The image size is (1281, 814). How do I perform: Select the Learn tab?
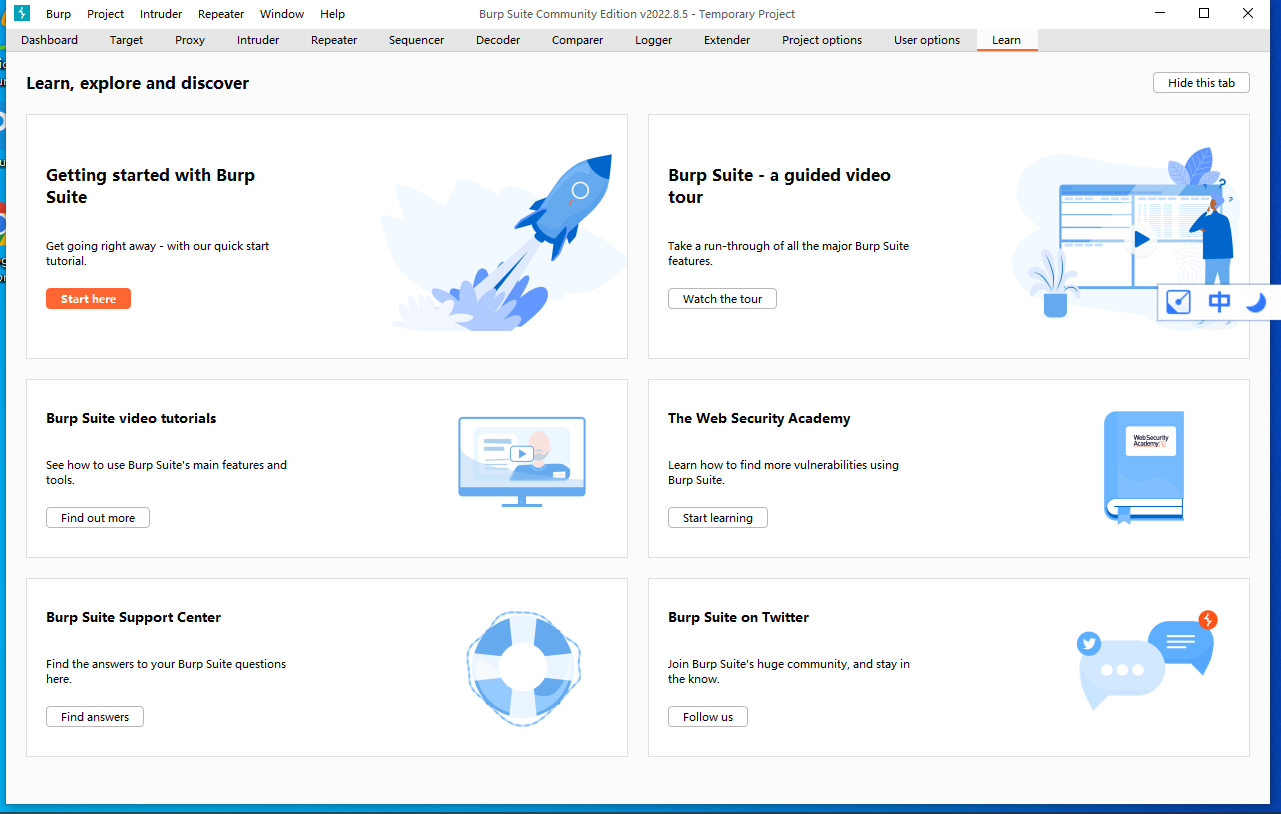[1007, 40]
